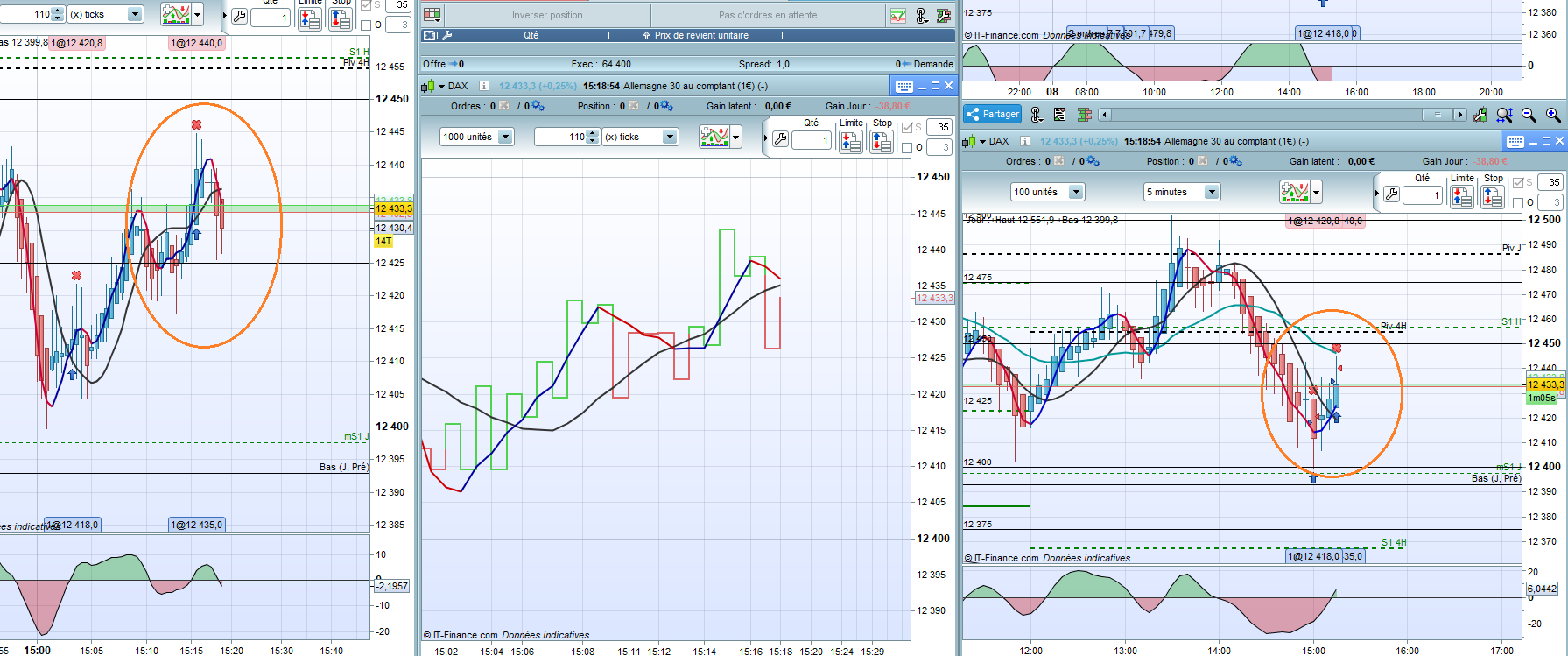Toggle the O checkbox in right chart panel

point(1518,203)
